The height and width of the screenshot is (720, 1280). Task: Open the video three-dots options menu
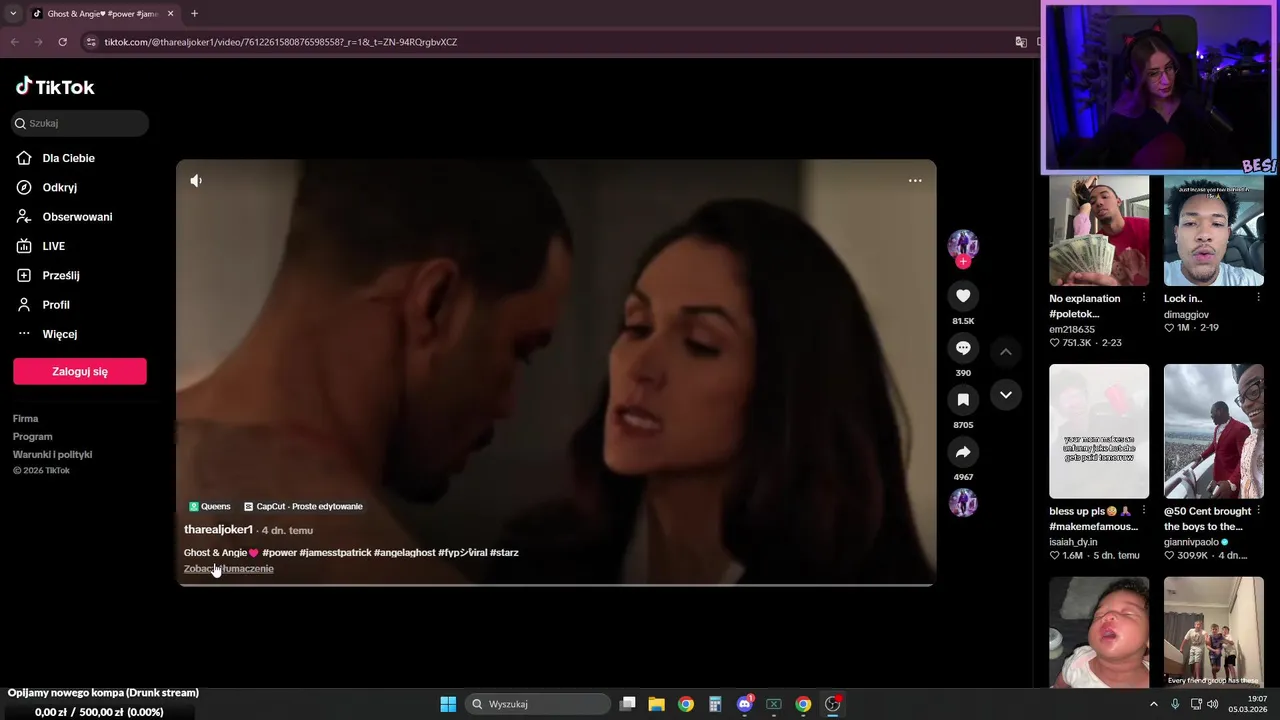click(915, 181)
